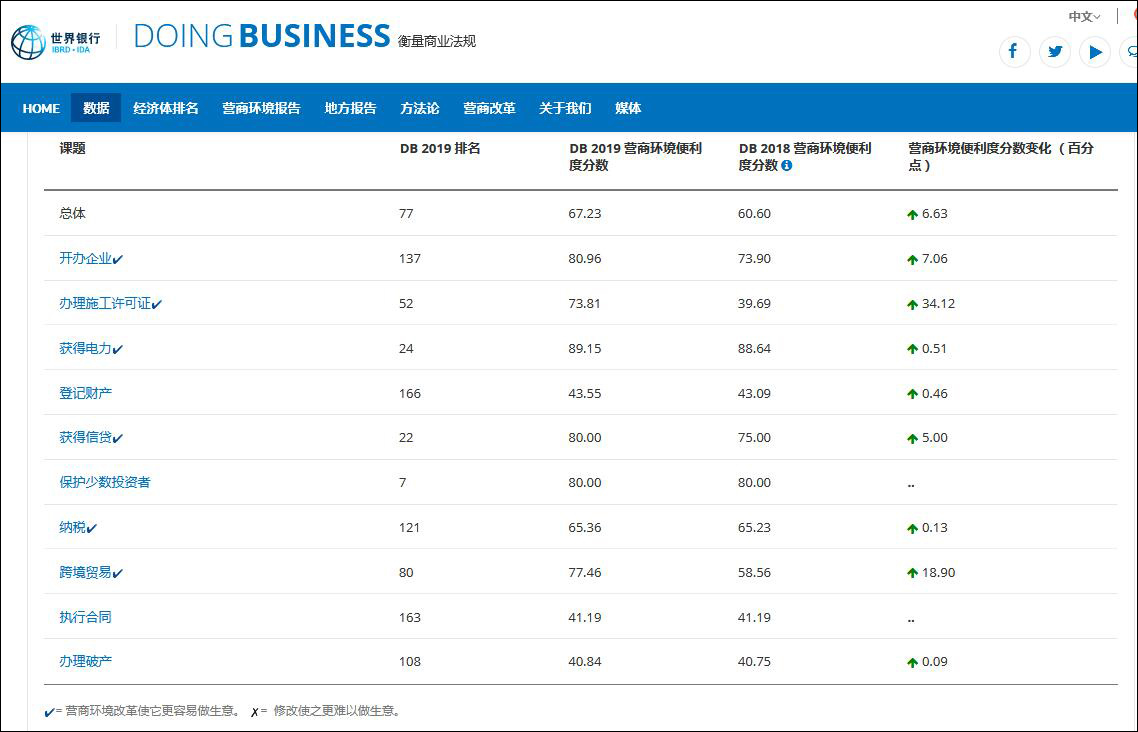Open the 关于我们 navigation item

[x=565, y=108]
